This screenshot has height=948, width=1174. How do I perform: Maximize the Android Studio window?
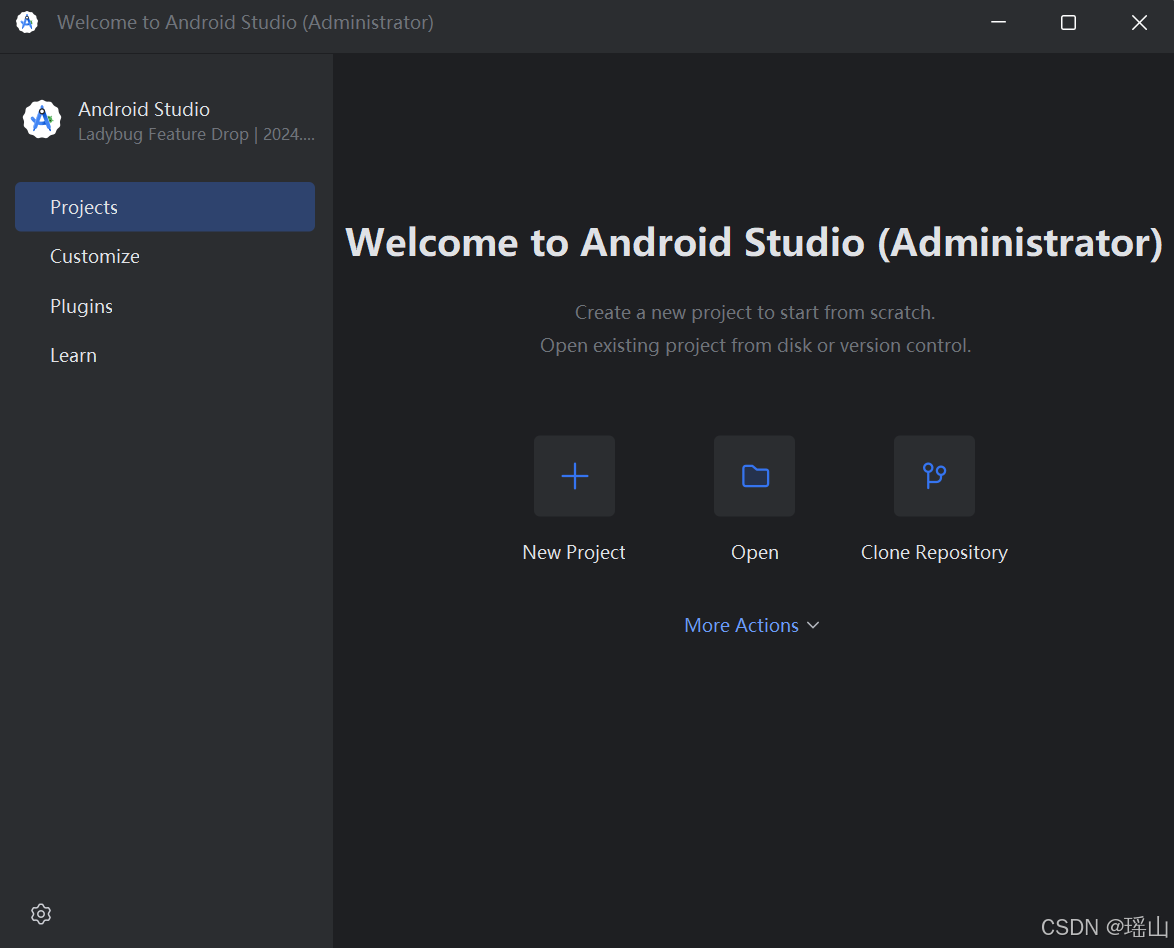pos(1068,22)
